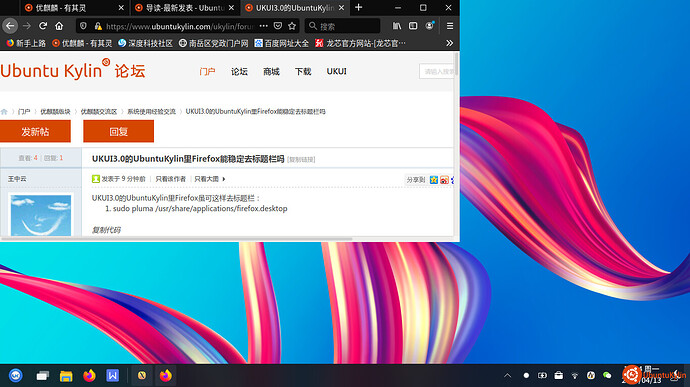Viewport: 690px width, 387px height.
Task: Close the 优麒麟 - 有其灵 tab
Action: coord(121,7)
